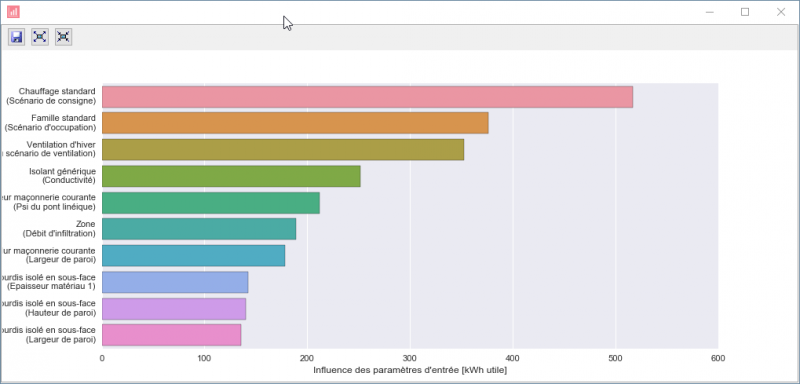Select the Isolant générique green bar

point(231,176)
